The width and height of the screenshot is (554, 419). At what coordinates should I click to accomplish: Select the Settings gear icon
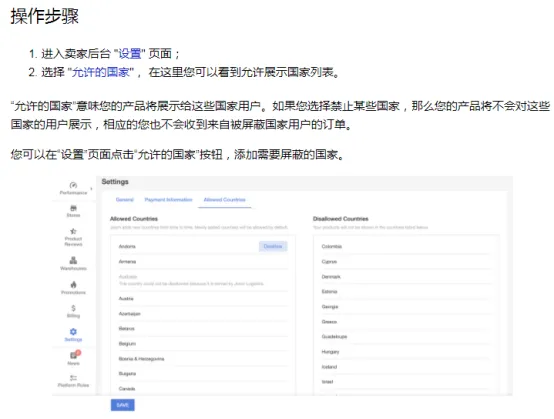pos(73,331)
